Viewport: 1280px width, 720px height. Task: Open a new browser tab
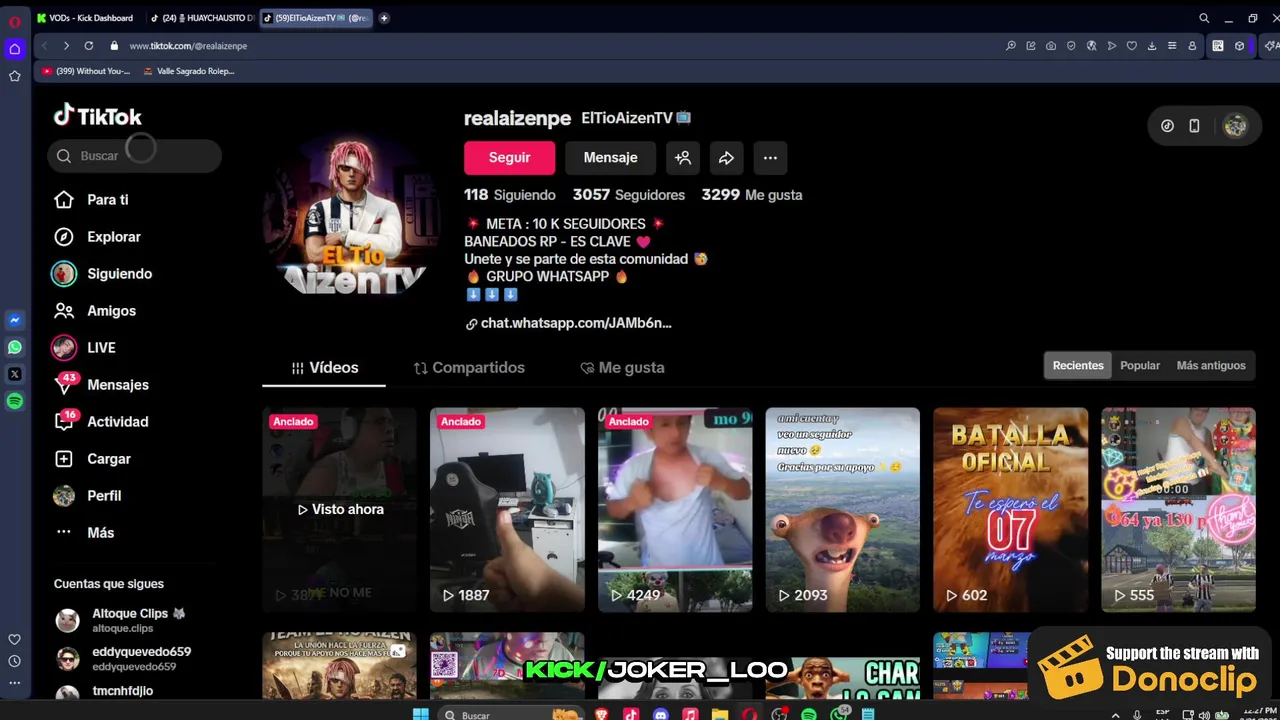(x=384, y=18)
